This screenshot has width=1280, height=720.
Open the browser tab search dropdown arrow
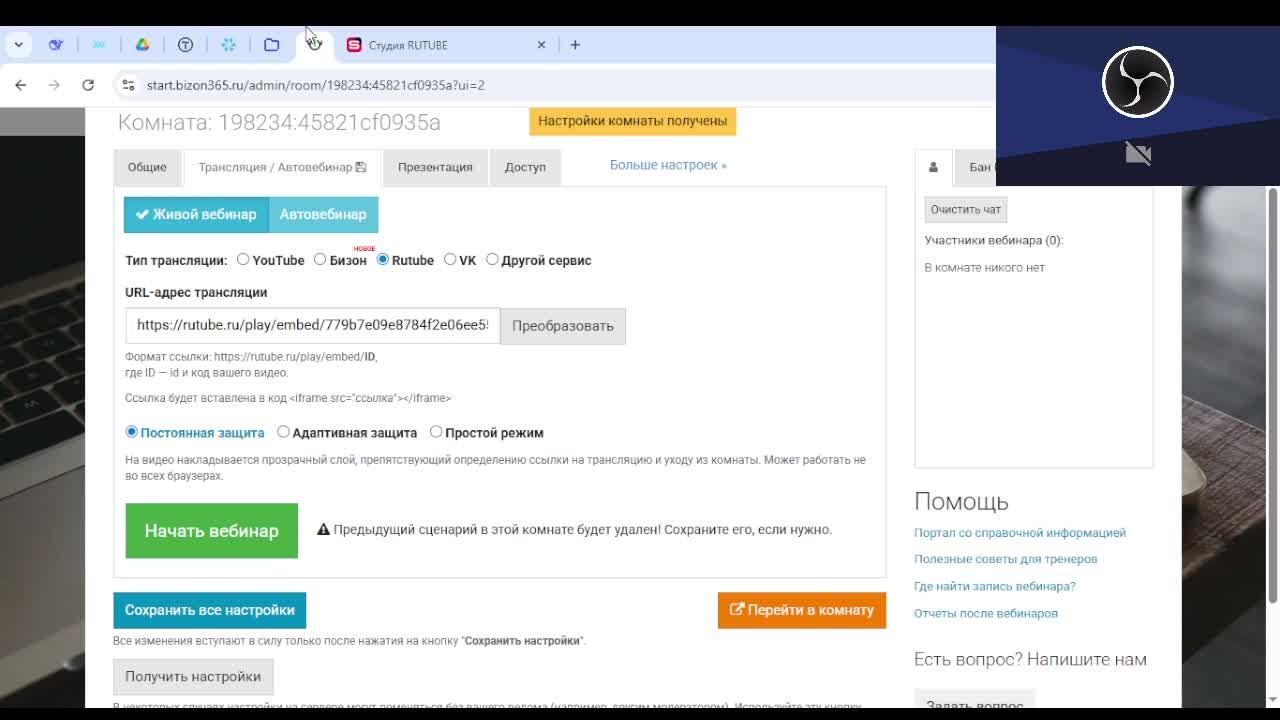[x=18, y=44]
